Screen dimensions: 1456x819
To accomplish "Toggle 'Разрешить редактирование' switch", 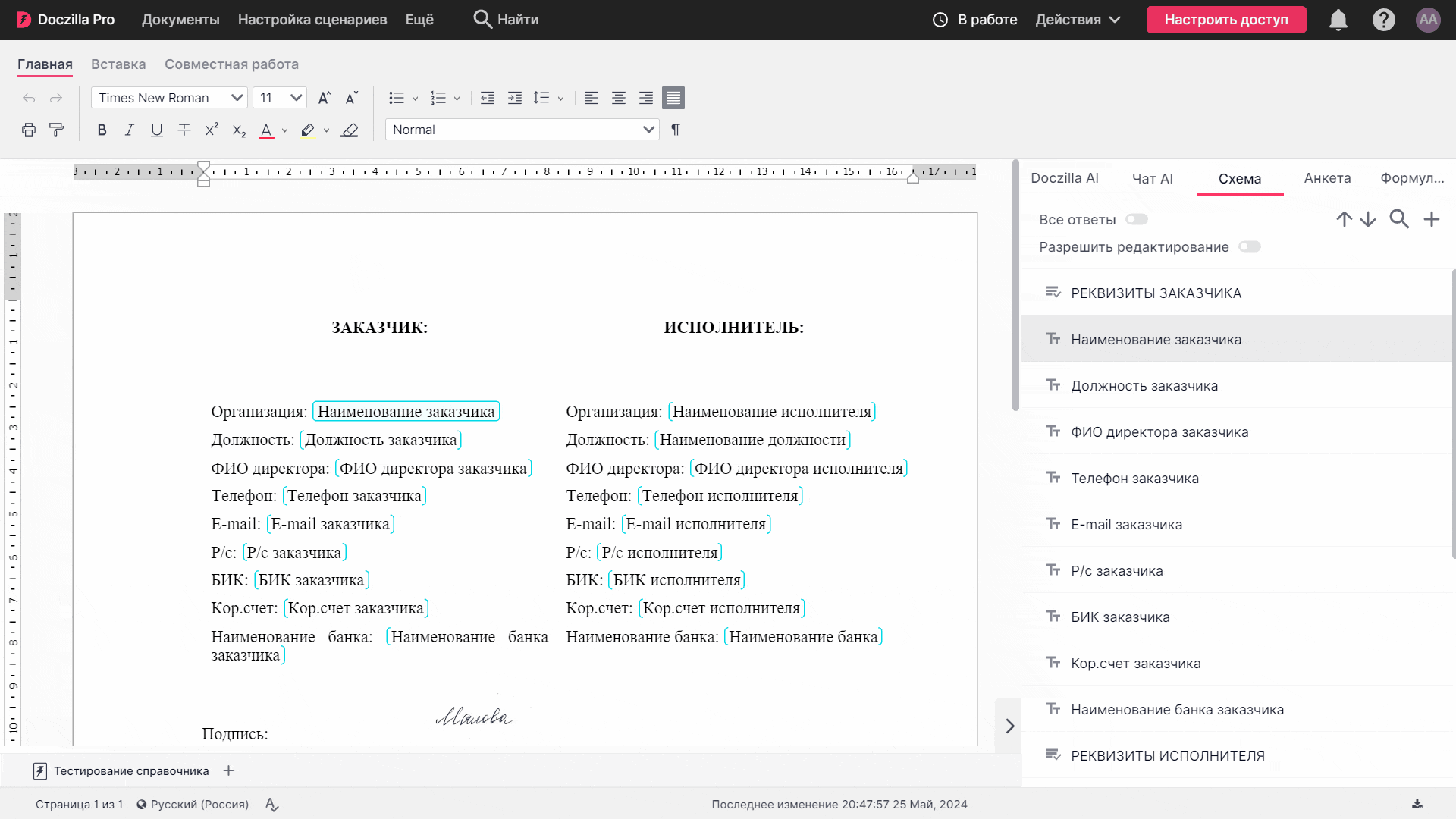I will pos(1250,246).
